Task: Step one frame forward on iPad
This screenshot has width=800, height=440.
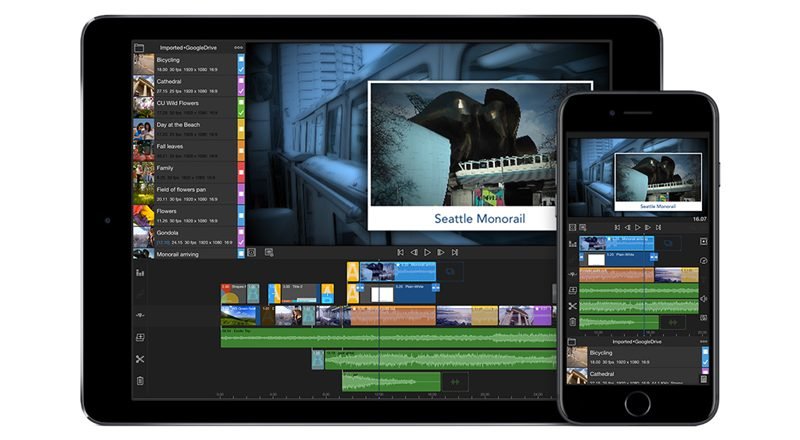Action: [441, 252]
